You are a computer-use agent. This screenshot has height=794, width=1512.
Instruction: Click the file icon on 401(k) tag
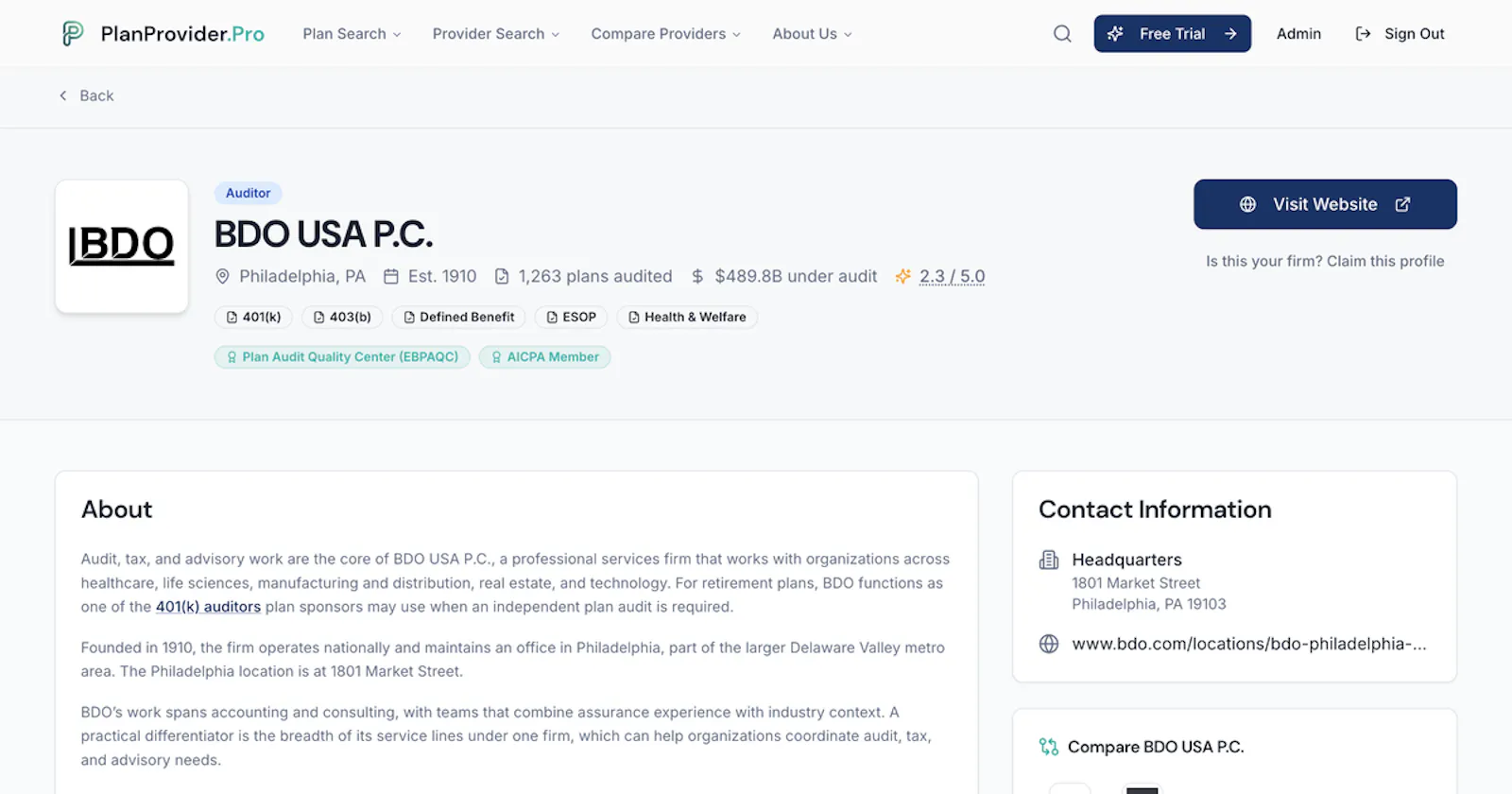tap(232, 318)
